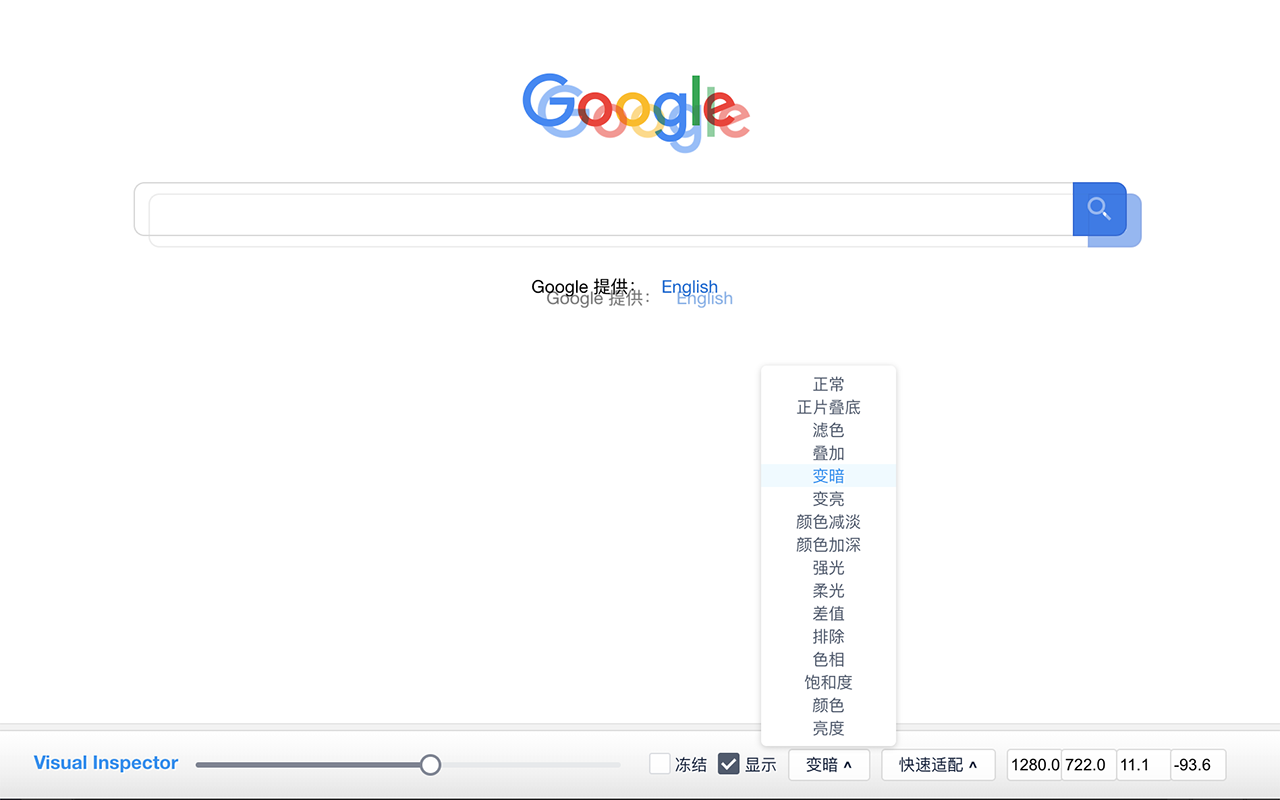Select the 亮度 option at the list bottom
The height and width of the screenshot is (800, 1280).
click(x=828, y=728)
